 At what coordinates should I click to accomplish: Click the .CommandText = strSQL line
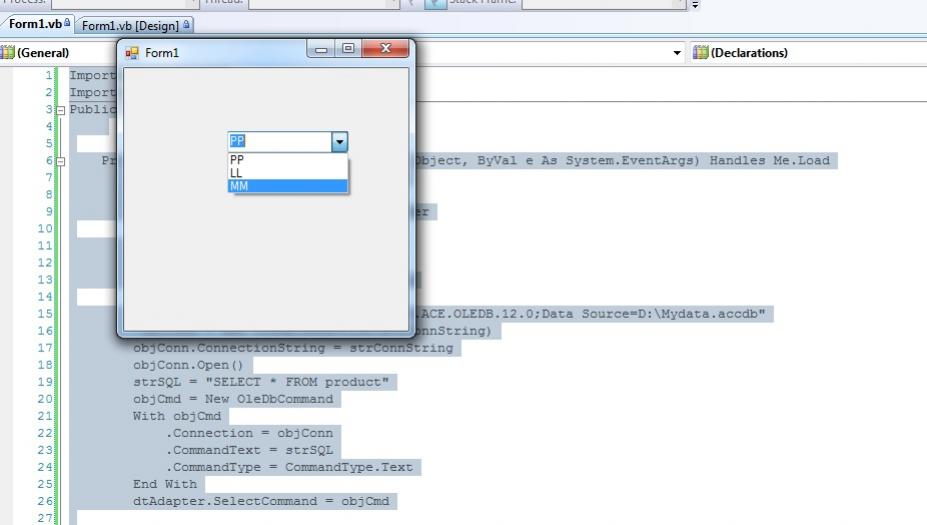click(x=249, y=451)
